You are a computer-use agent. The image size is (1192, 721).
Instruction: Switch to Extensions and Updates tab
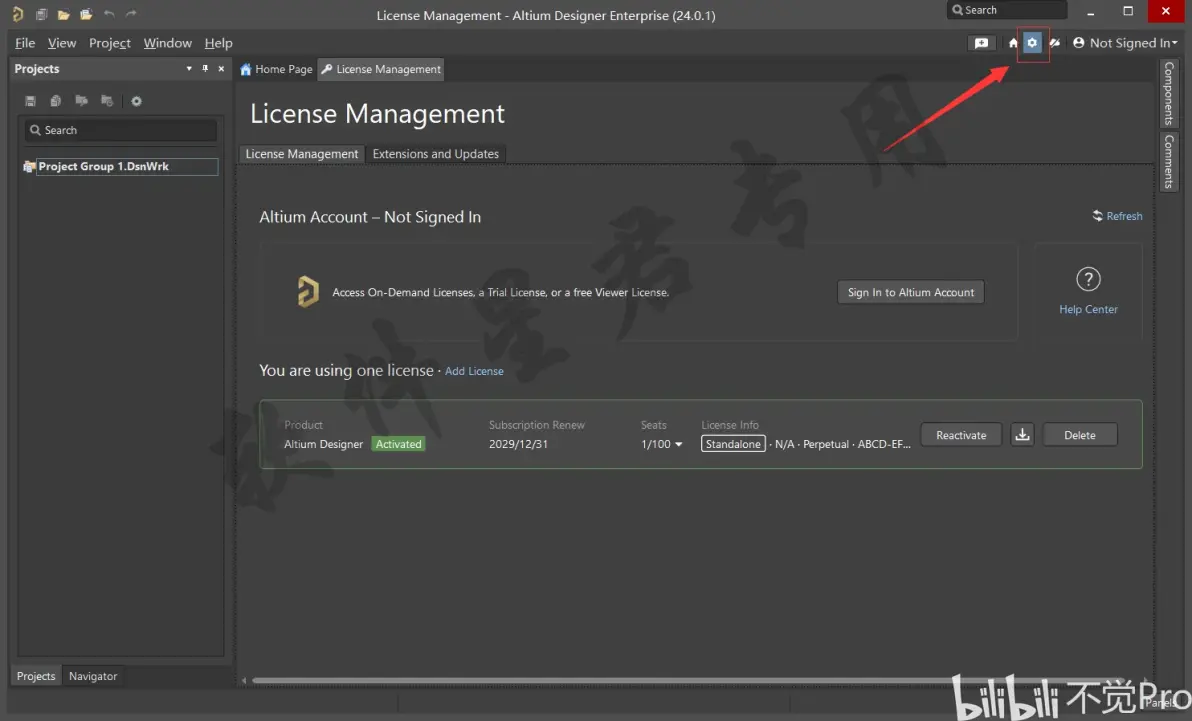pos(436,154)
